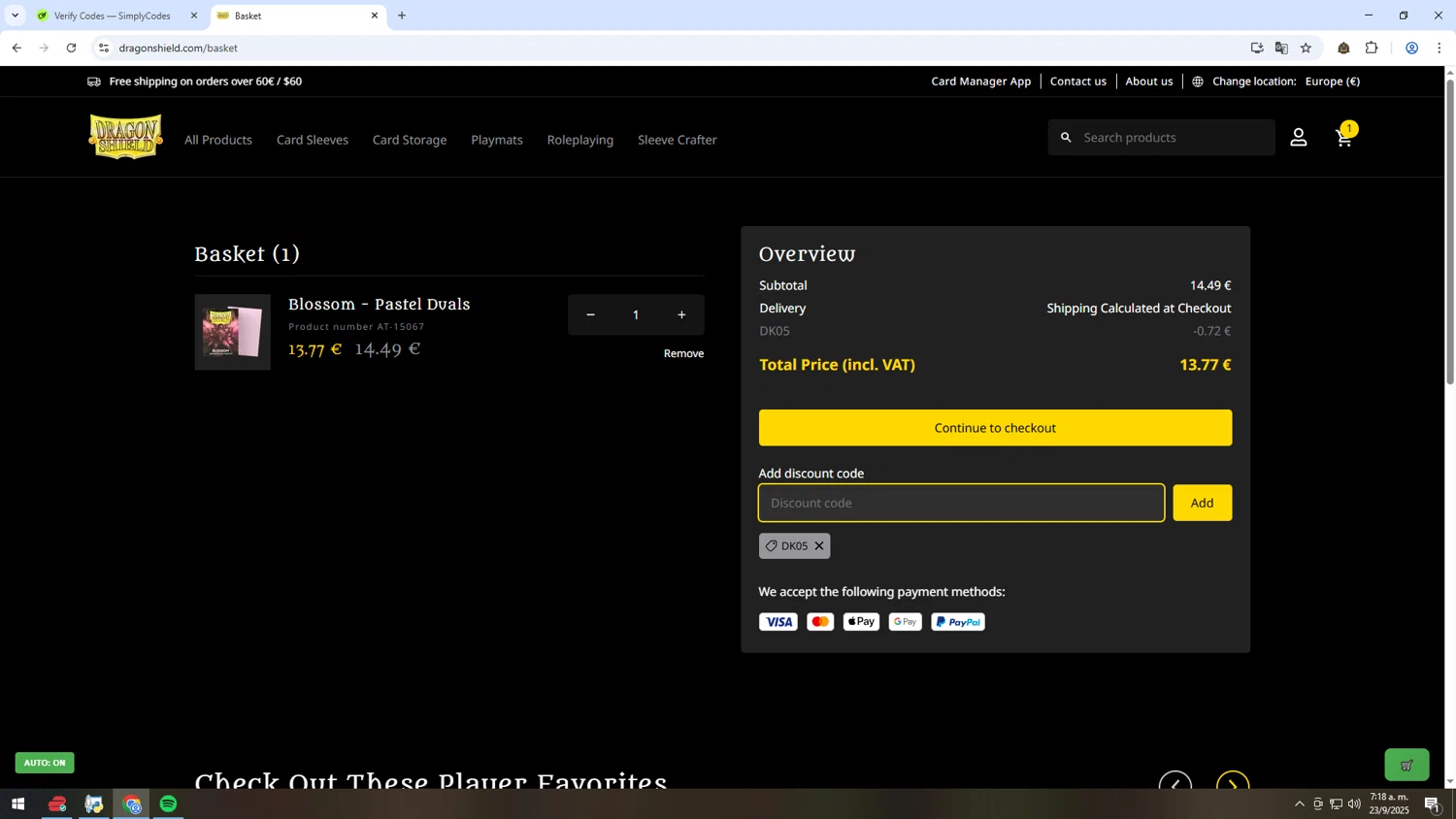This screenshot has height=819, width=1456.
Task: Show hidden system tray icons
Action: 1300,804
